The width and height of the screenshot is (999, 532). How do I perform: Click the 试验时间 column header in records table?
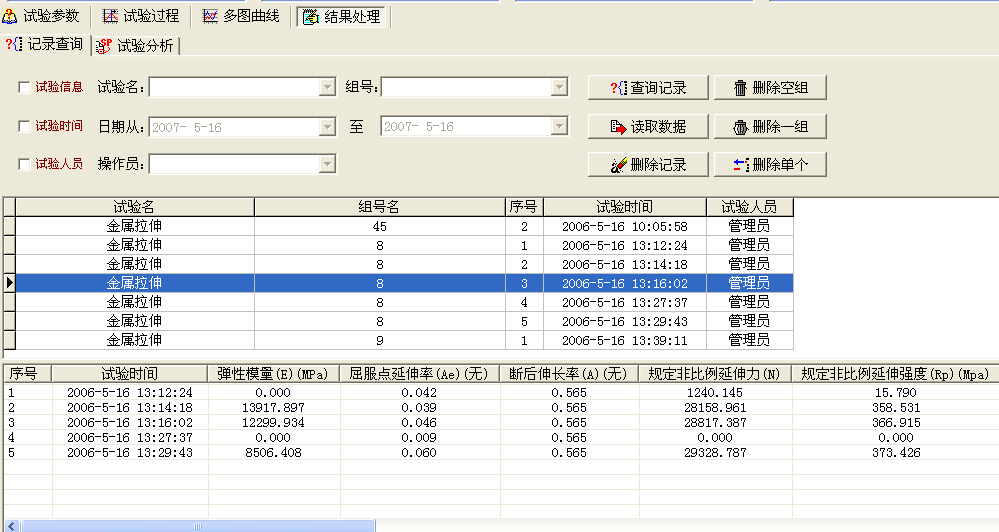pos(624,207)
